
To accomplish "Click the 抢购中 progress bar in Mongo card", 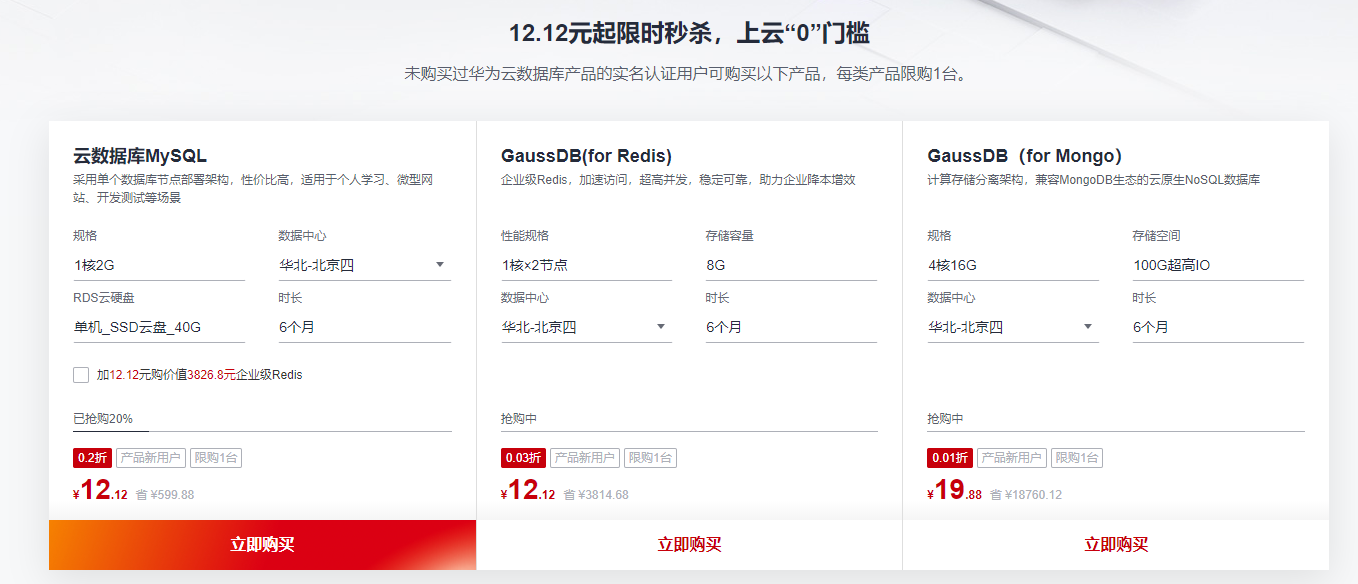I will (1116, 431).
